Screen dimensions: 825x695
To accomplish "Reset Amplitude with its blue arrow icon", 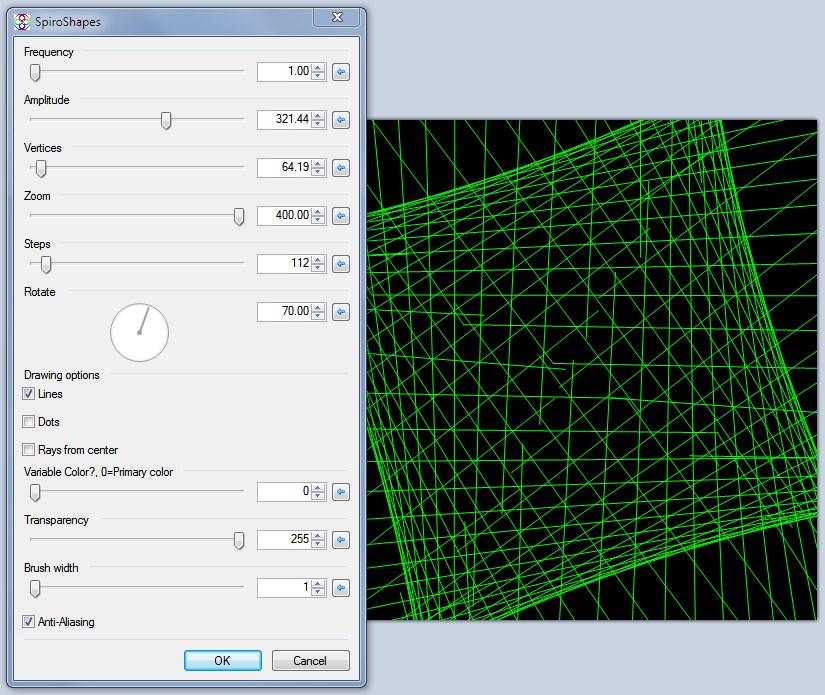I will point(341,120).
